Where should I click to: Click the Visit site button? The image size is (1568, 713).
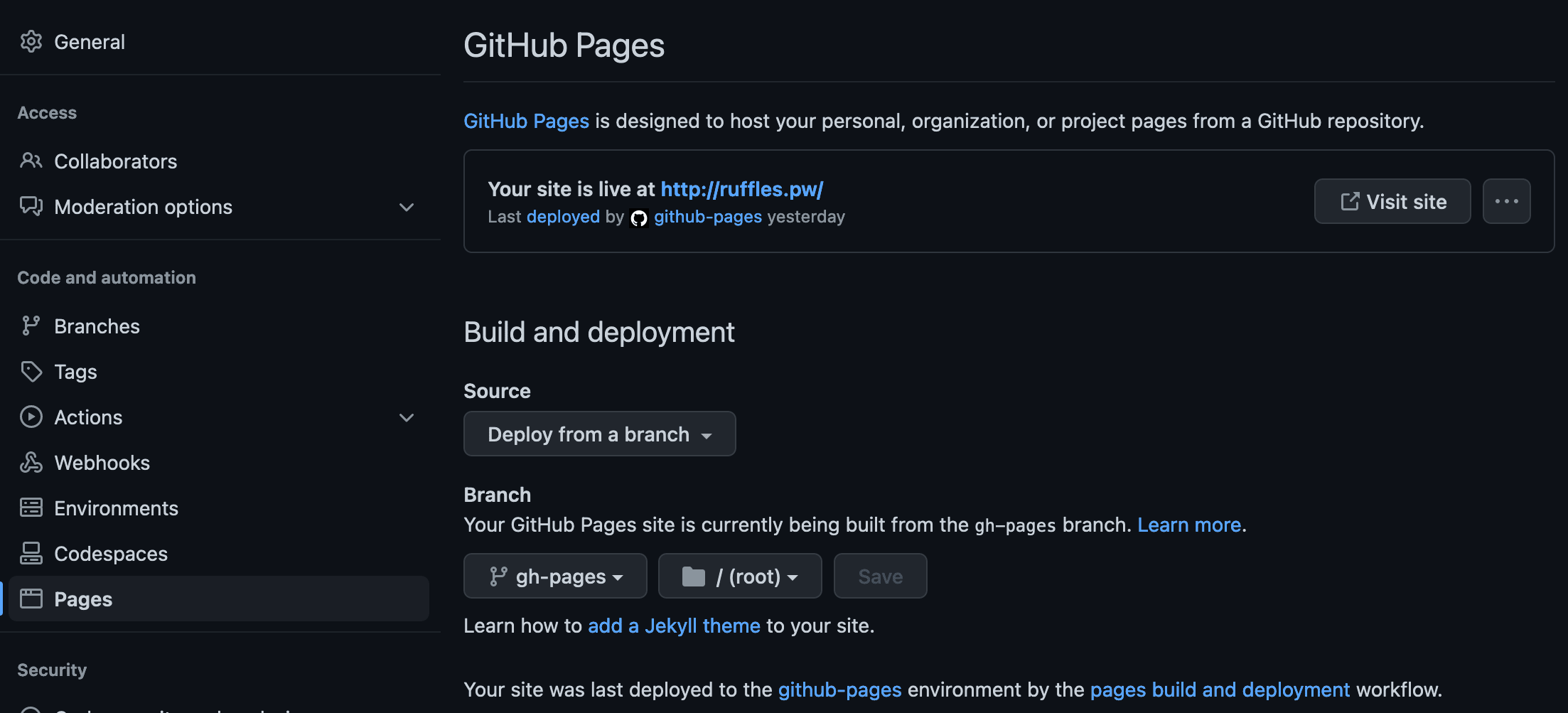pos(1392,201)
